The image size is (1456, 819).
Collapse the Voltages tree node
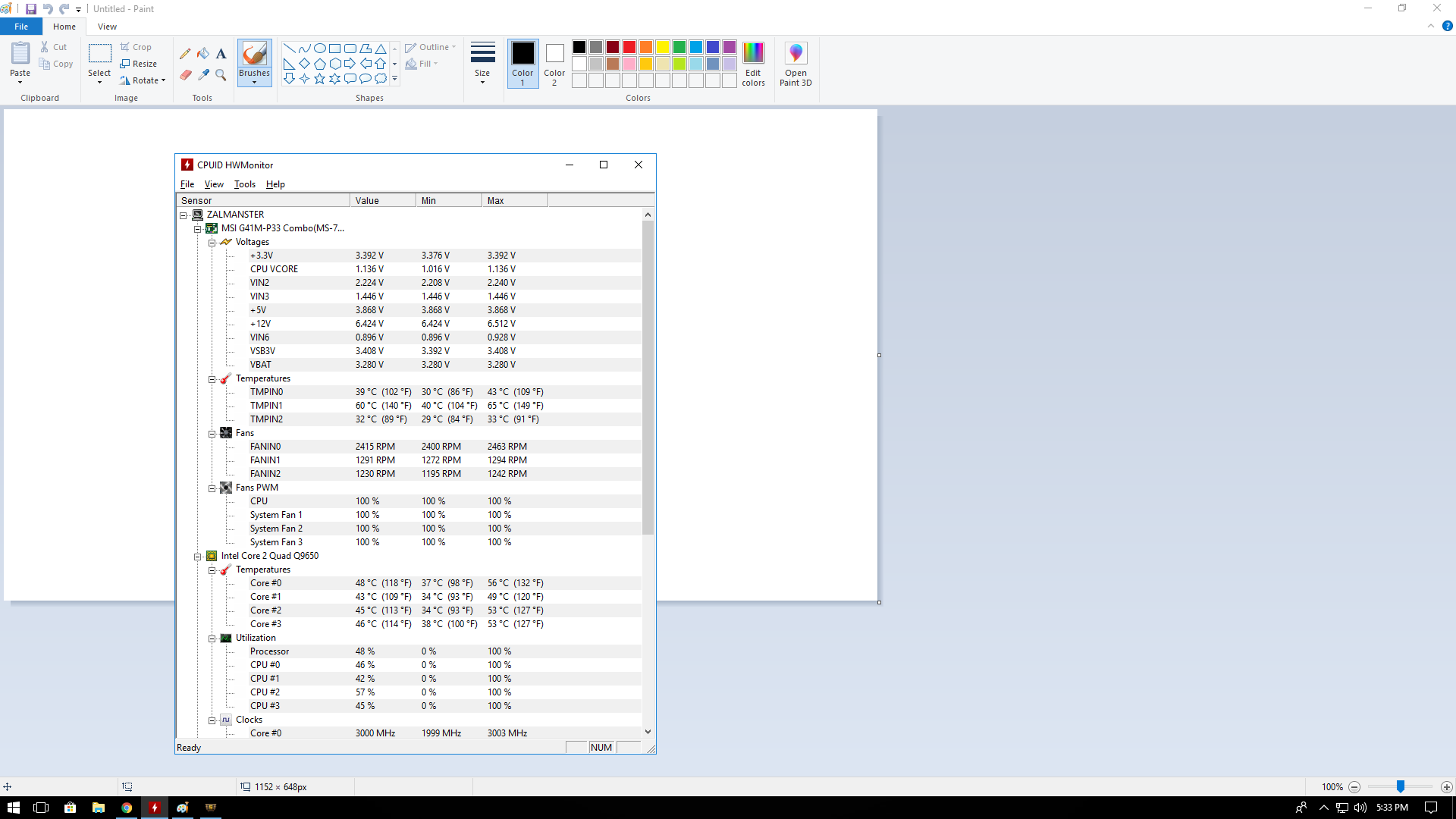(x=212, y=243)
